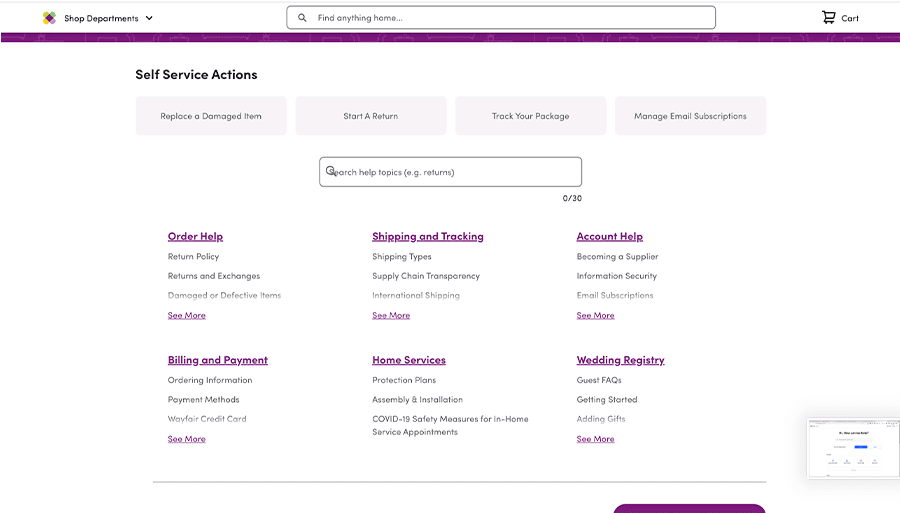Click the magnifier icon in top search bar
Image resolution: width=900 pixels, height=513 pixels.
[x=302, y=18]
